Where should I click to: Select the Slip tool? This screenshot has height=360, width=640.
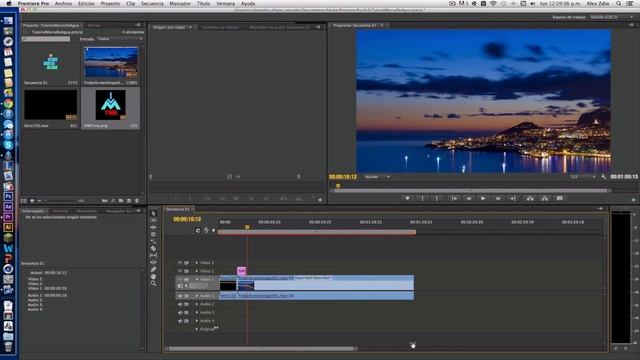[153, 255]
